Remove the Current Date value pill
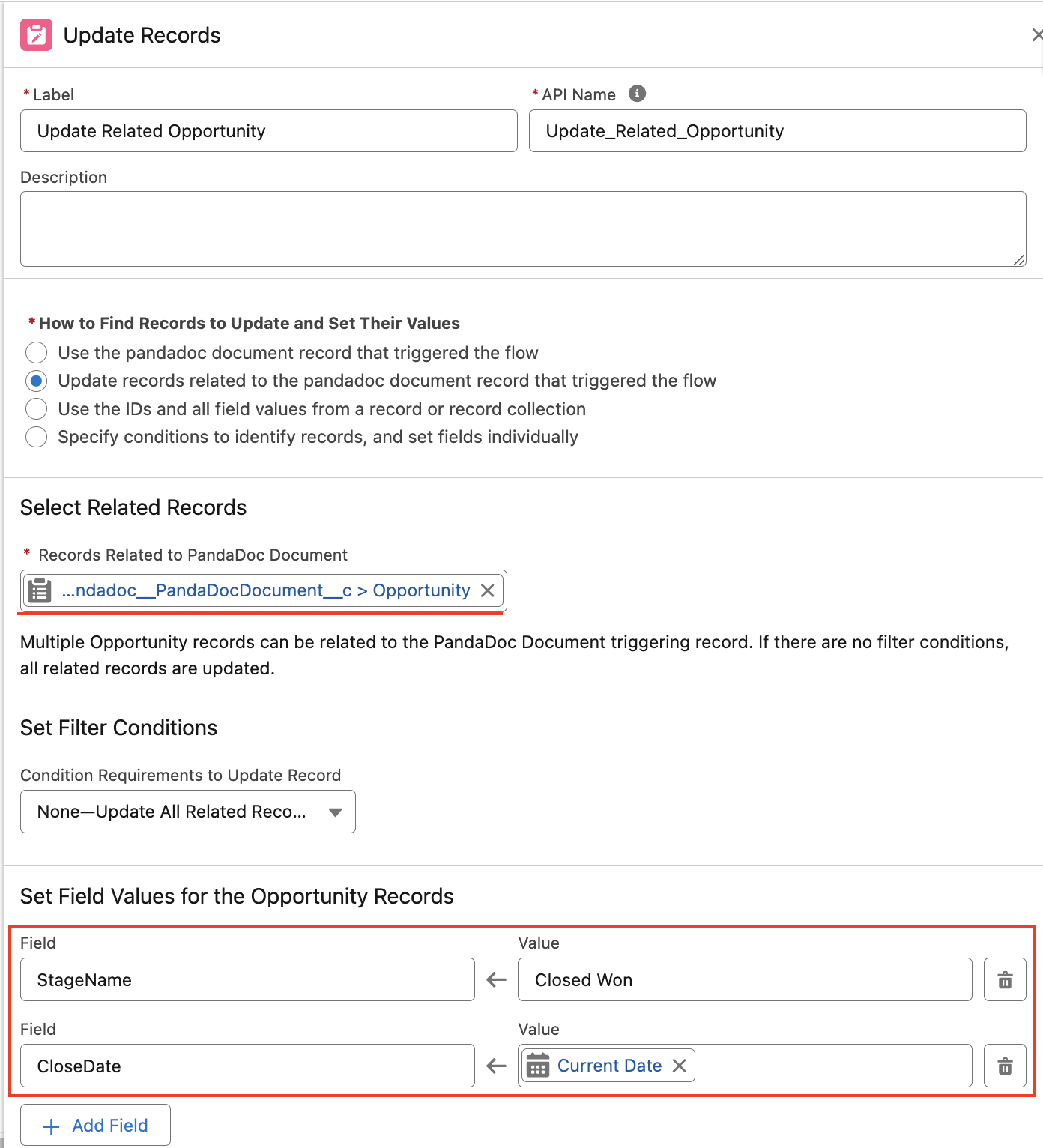Screen dimensions: 1043x1148 coord(679,1066)
